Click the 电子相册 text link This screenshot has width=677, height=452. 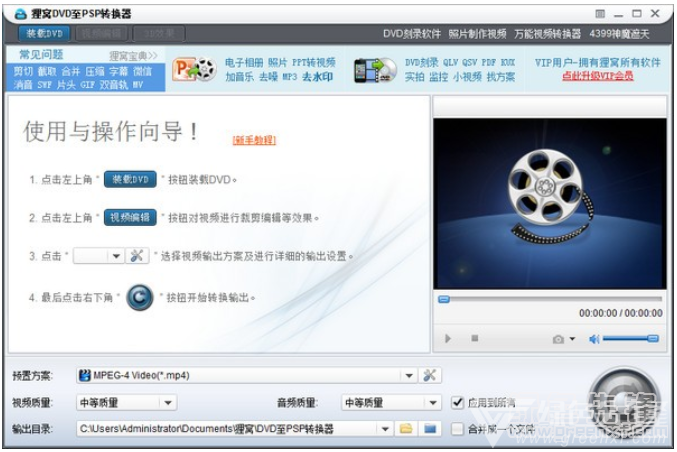244,63
